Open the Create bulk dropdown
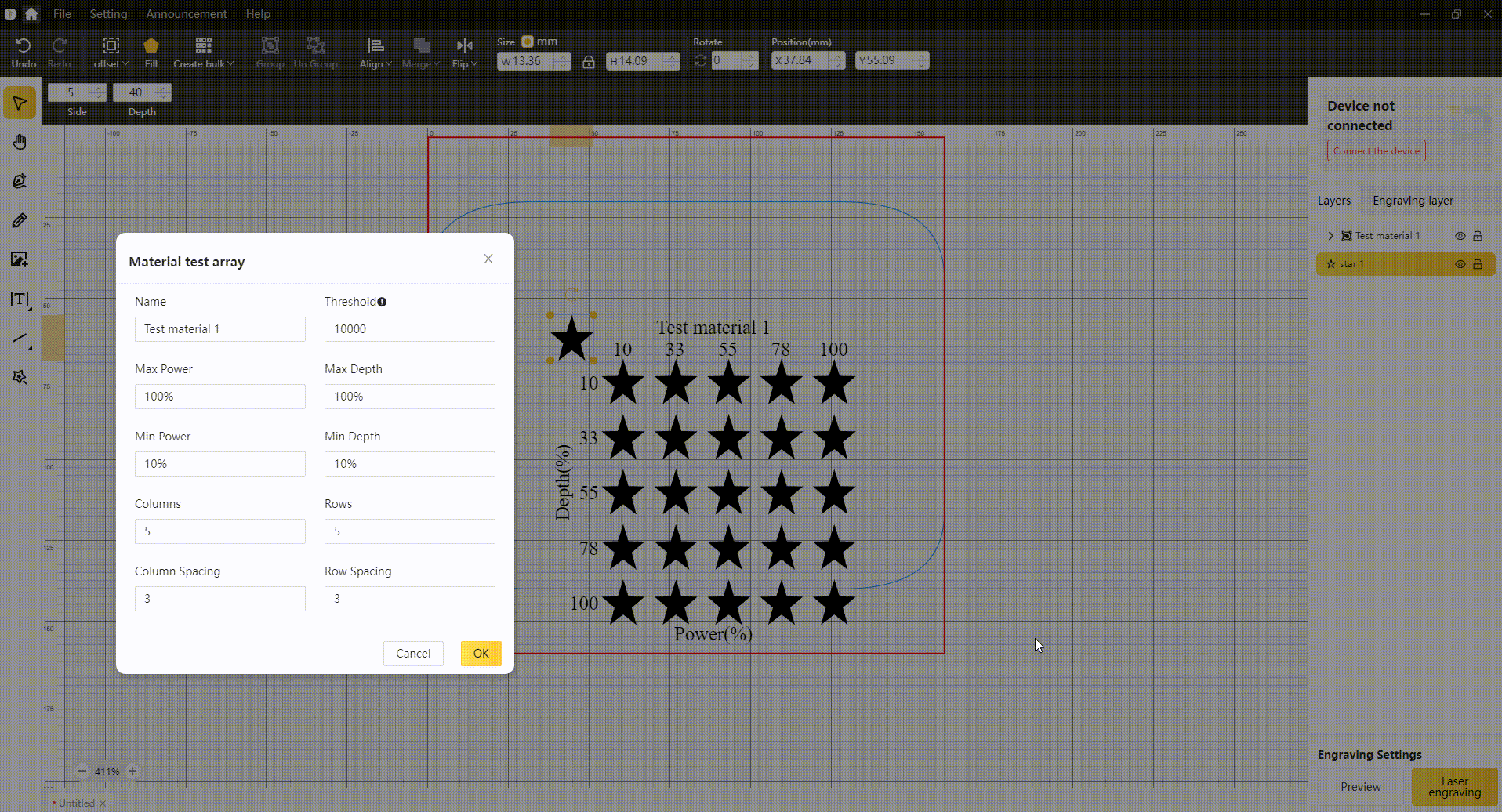Screen dimensions: 1502x812 pos(203,52)
